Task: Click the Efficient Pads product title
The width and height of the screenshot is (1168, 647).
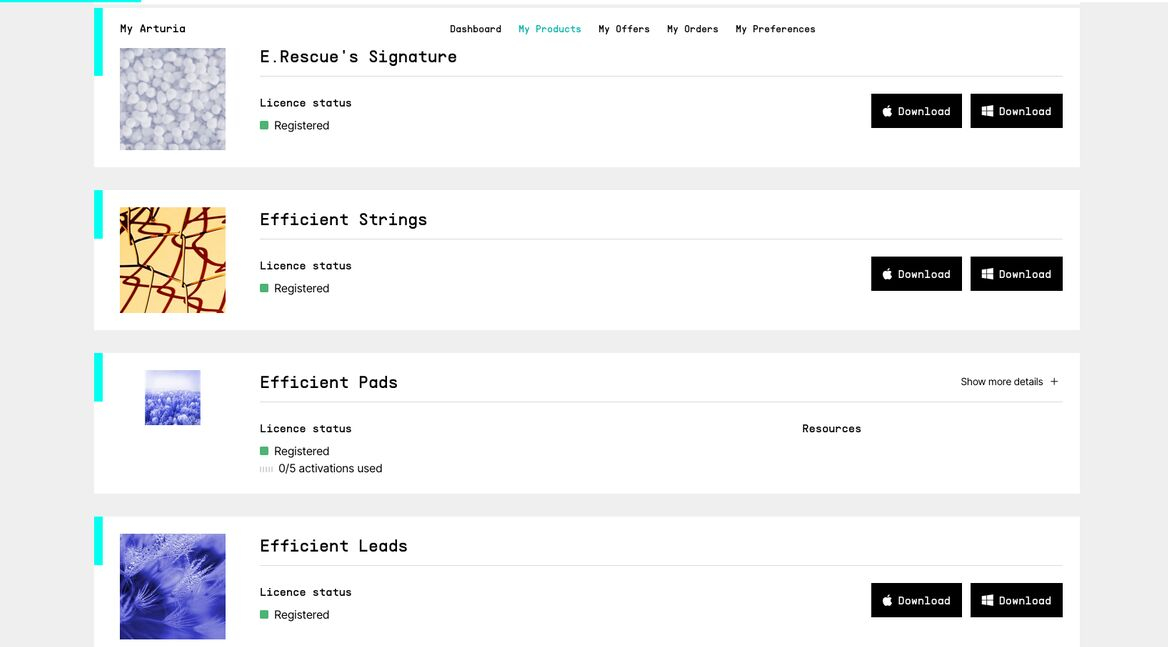Action: coord(328,382)
